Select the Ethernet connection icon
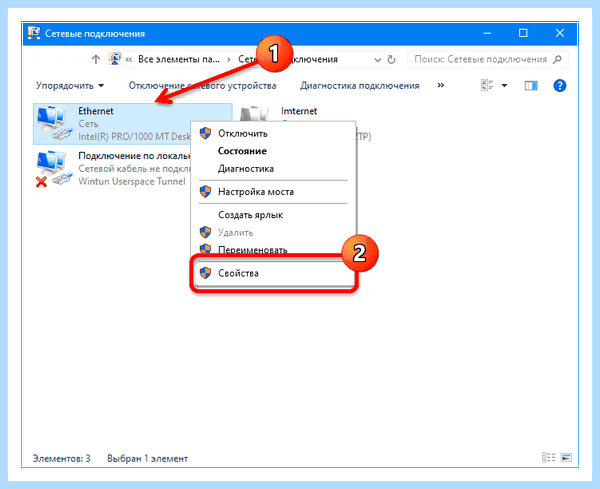This screenshot has width=600, height=489. coord(54,123)
